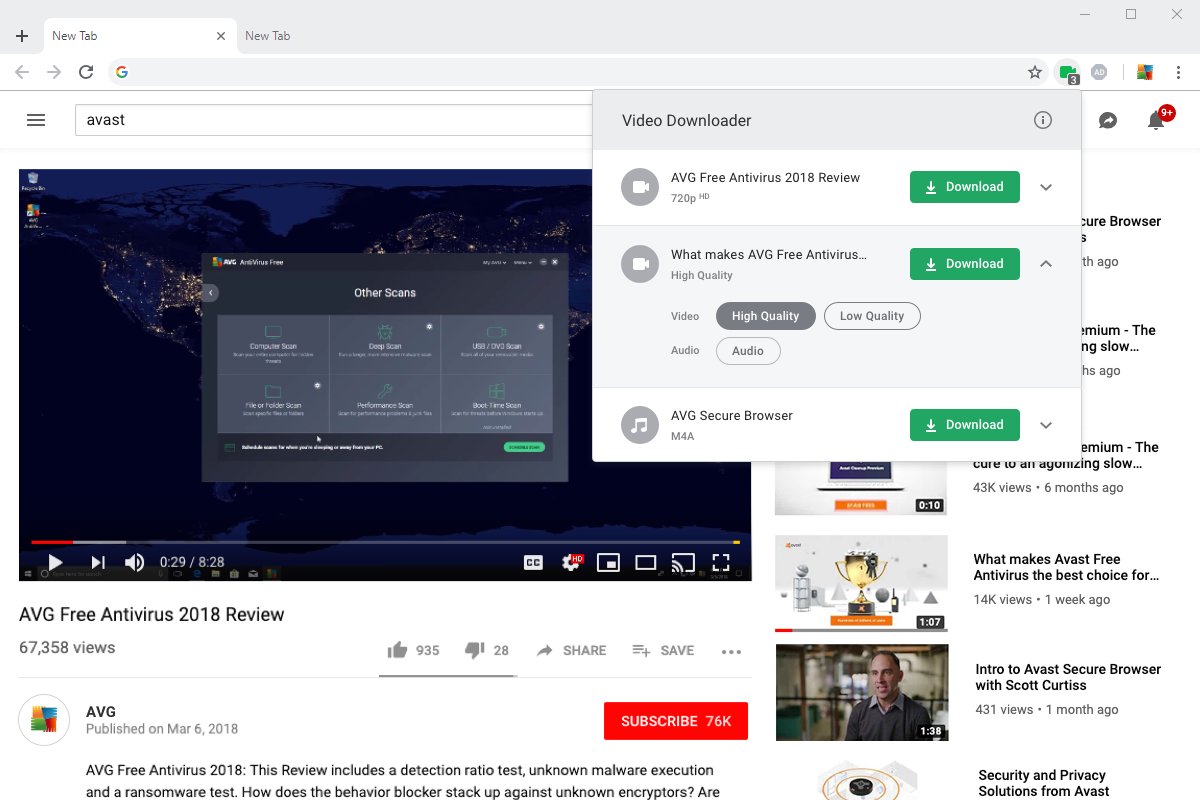
Task: Open the video player settings gear
Action: click(x=571, y=562)
